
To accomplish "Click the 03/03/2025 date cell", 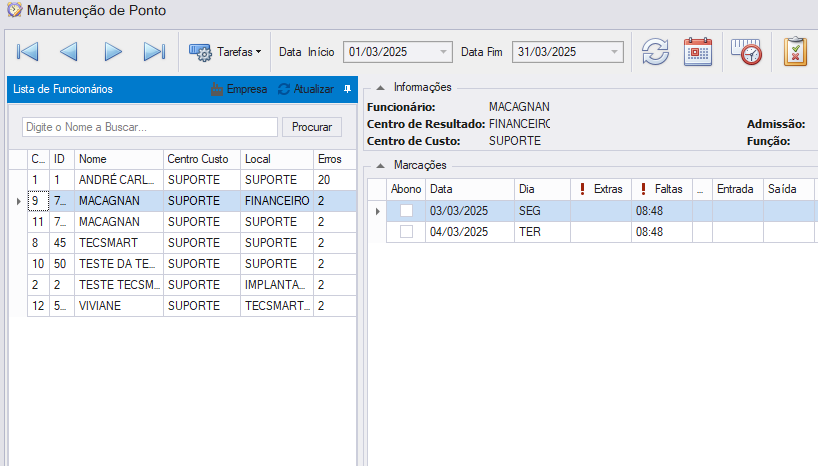I will click(x=470, y=211).
